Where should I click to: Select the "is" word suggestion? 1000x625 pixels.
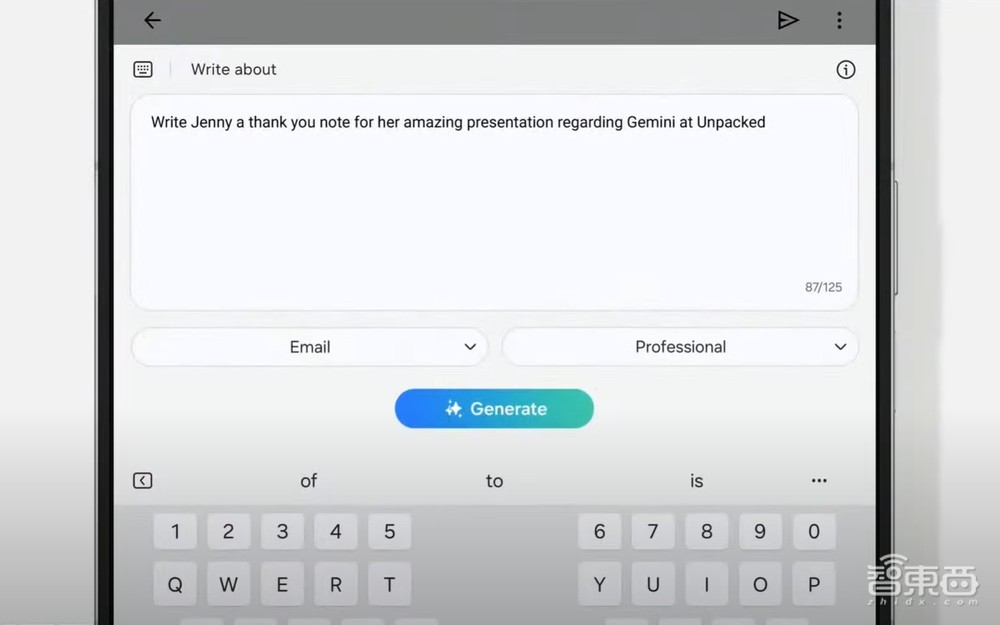point(696,481)
